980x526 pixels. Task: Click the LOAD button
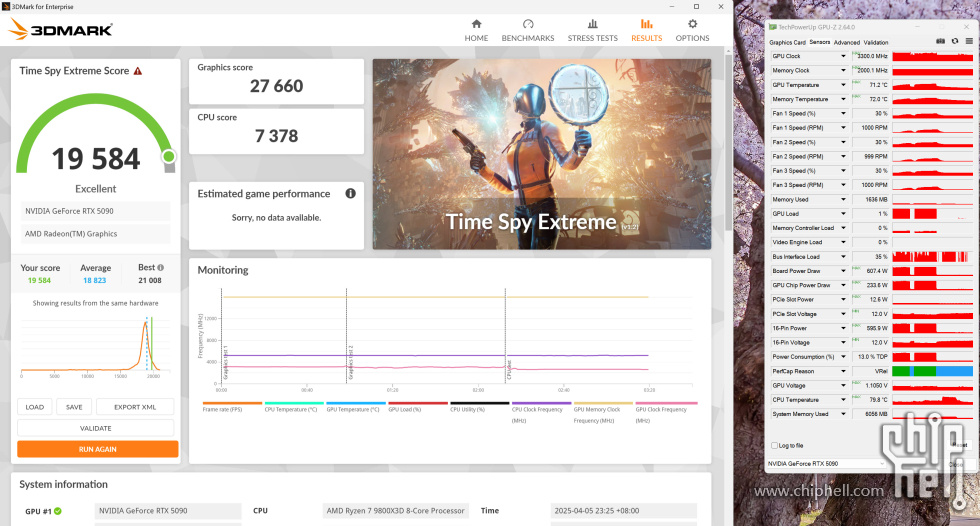(x=34, y=407)
